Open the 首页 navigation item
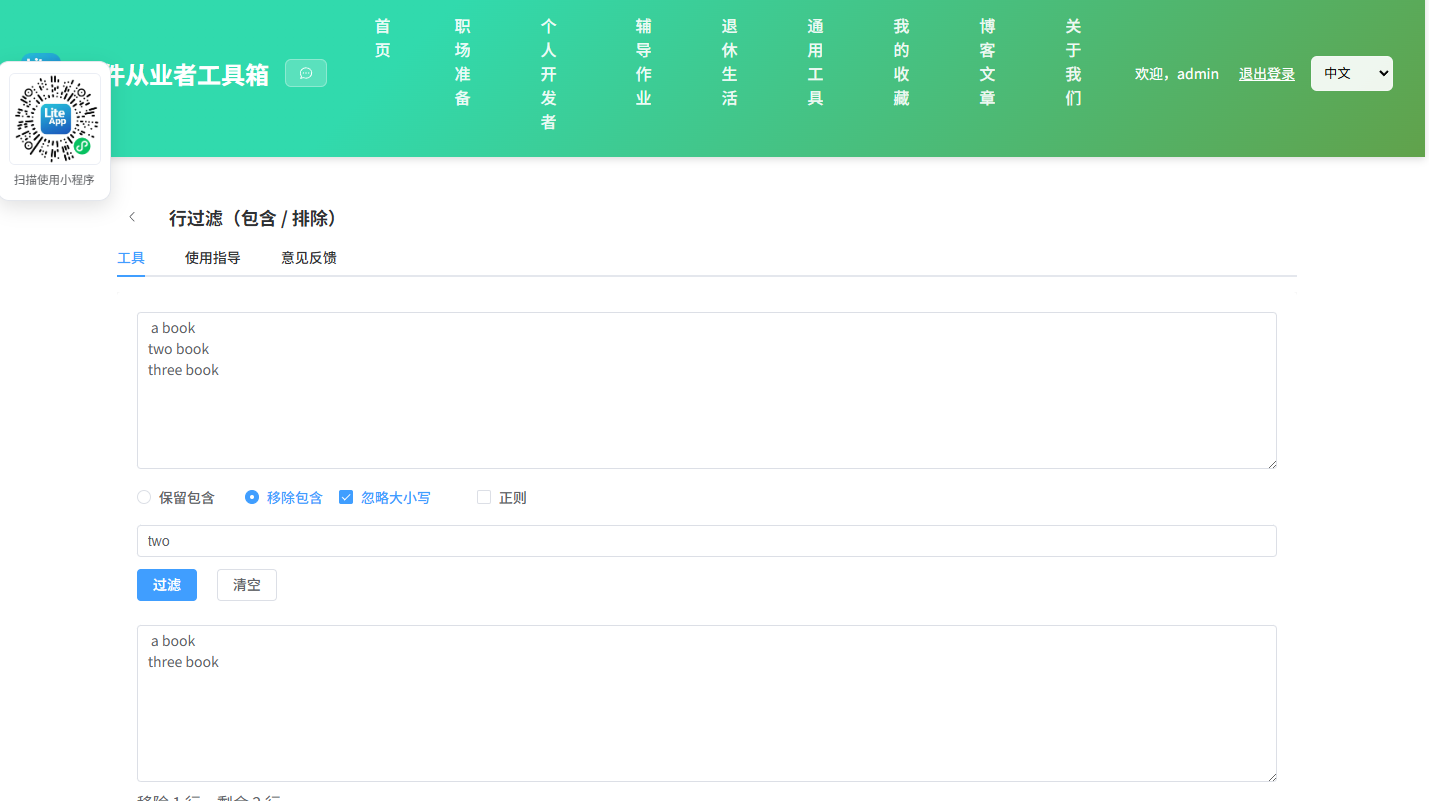Screen dimensions: 1429x801 (x=383, y=38)
